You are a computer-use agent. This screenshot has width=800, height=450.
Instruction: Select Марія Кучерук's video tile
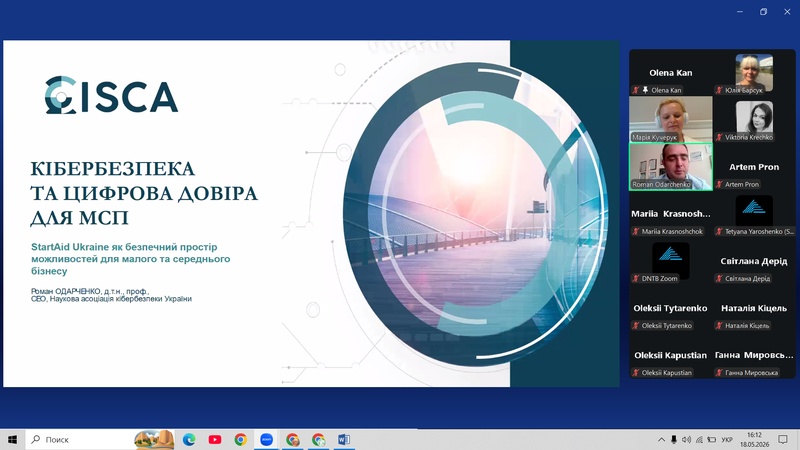[671, 119]
